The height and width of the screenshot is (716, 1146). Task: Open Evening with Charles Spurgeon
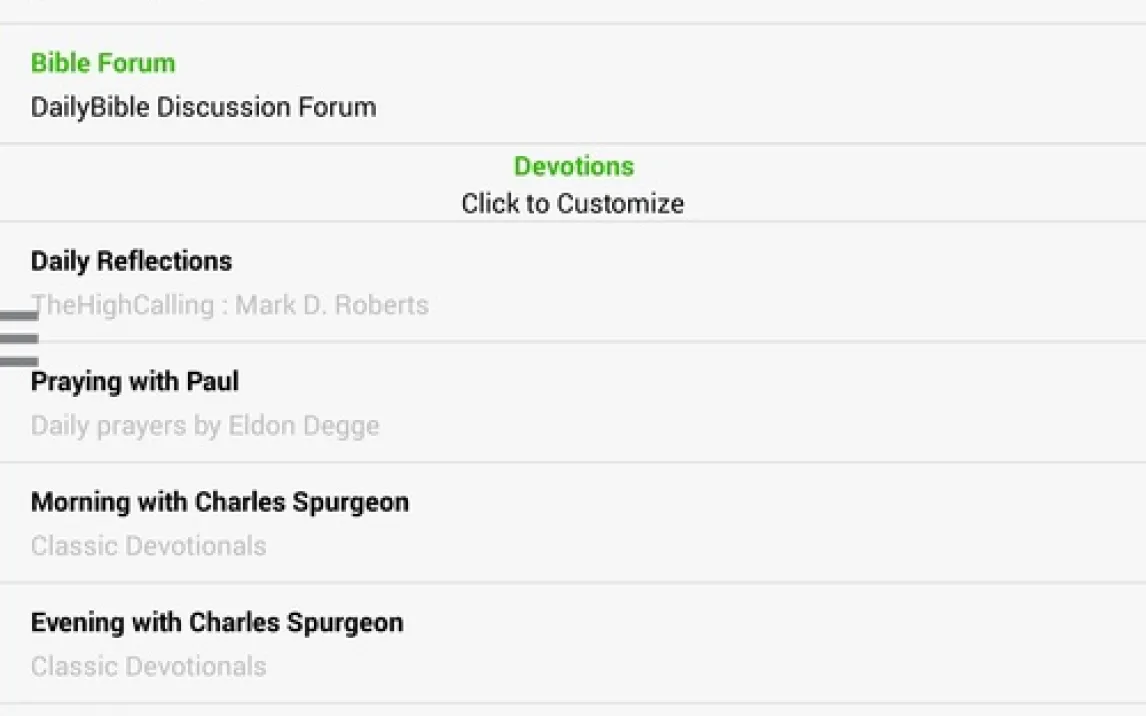coord(217,622)
